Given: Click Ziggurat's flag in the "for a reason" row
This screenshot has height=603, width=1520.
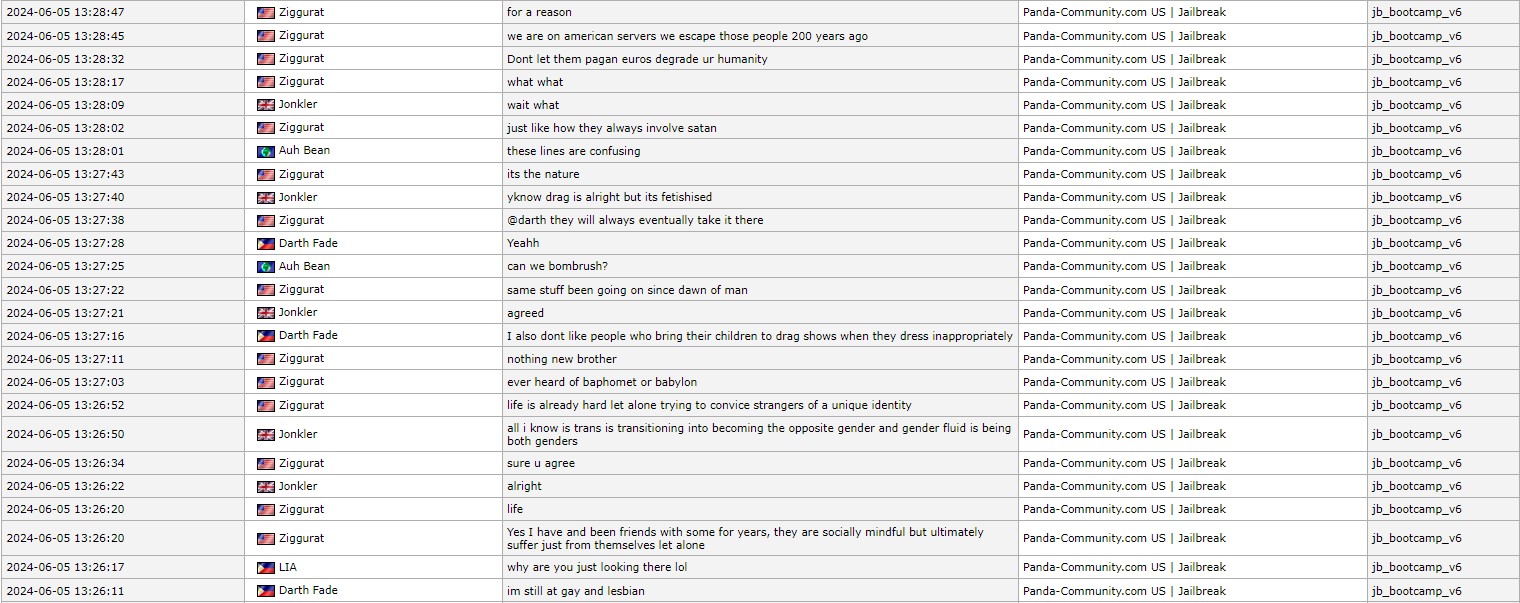Looking at the screenshot, I should pyautogui.click(x=265, y=13).
